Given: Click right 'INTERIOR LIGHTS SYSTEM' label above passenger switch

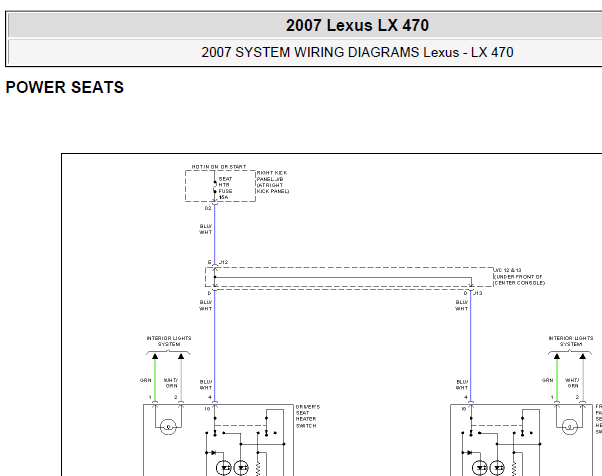Looking at the screenshot, I should (x=571, y=341).
